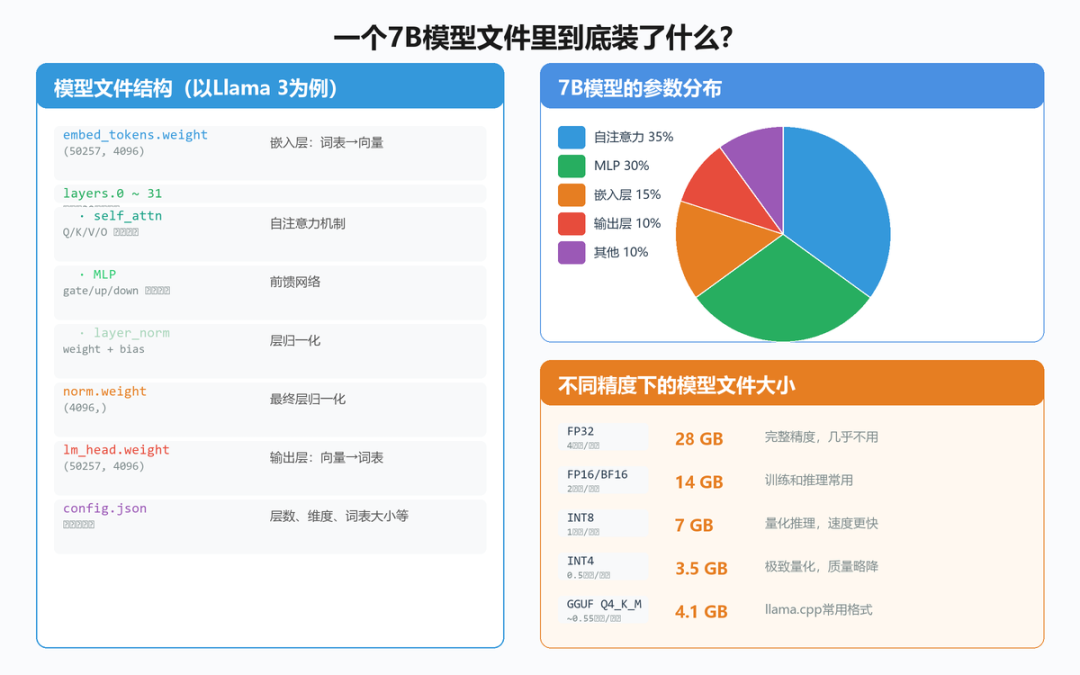The height and width of the screenshot is (675, 1080).
Task: Click description 输出层:向量→词表
Action: 326,457
